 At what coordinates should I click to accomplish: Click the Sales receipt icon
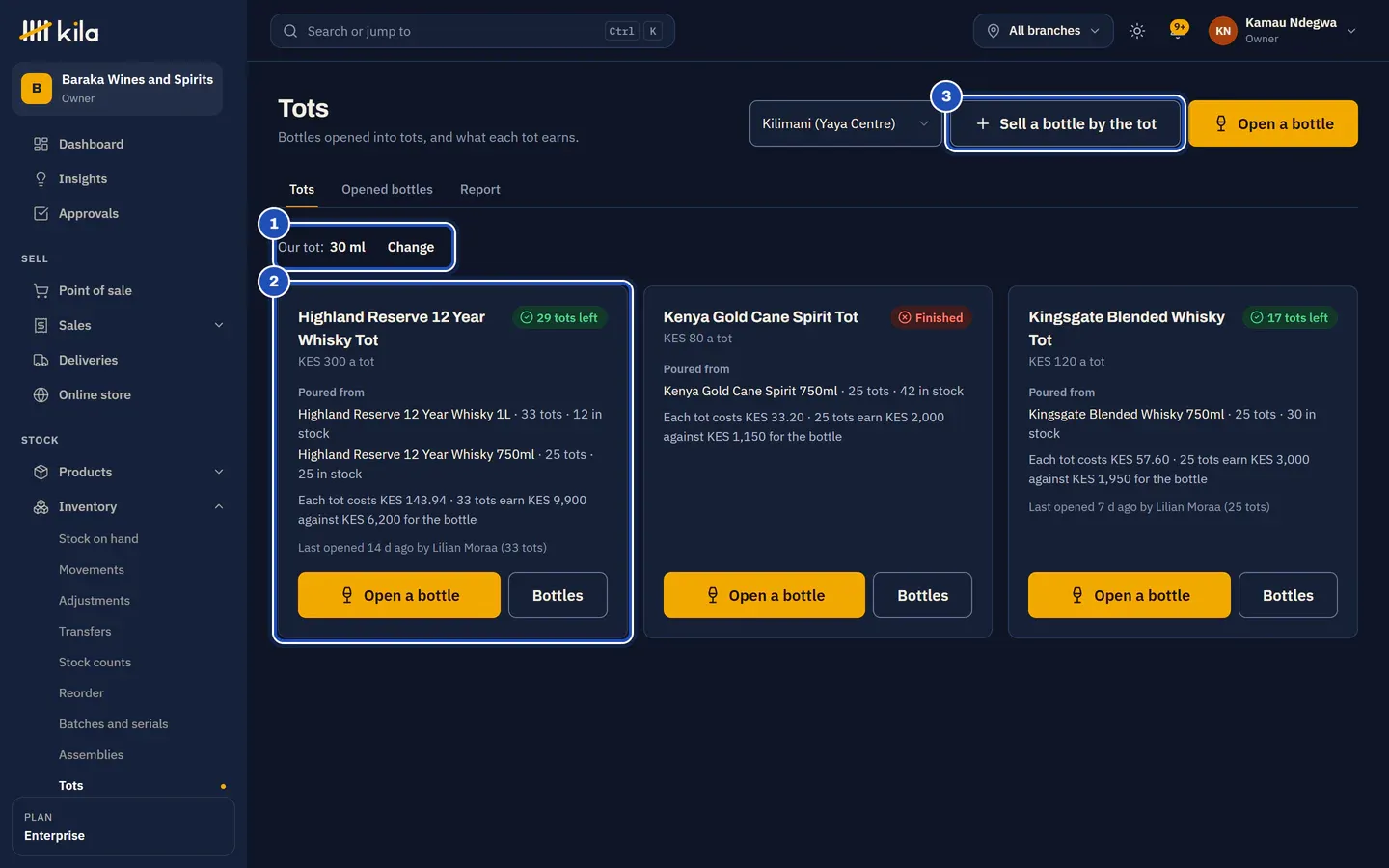[x=41, y=325]
